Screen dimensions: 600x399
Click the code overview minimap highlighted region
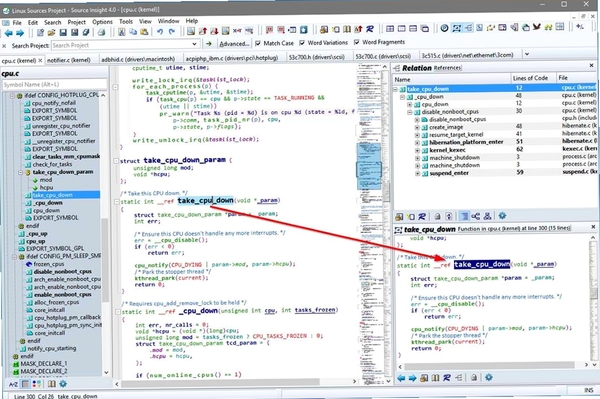369,166
